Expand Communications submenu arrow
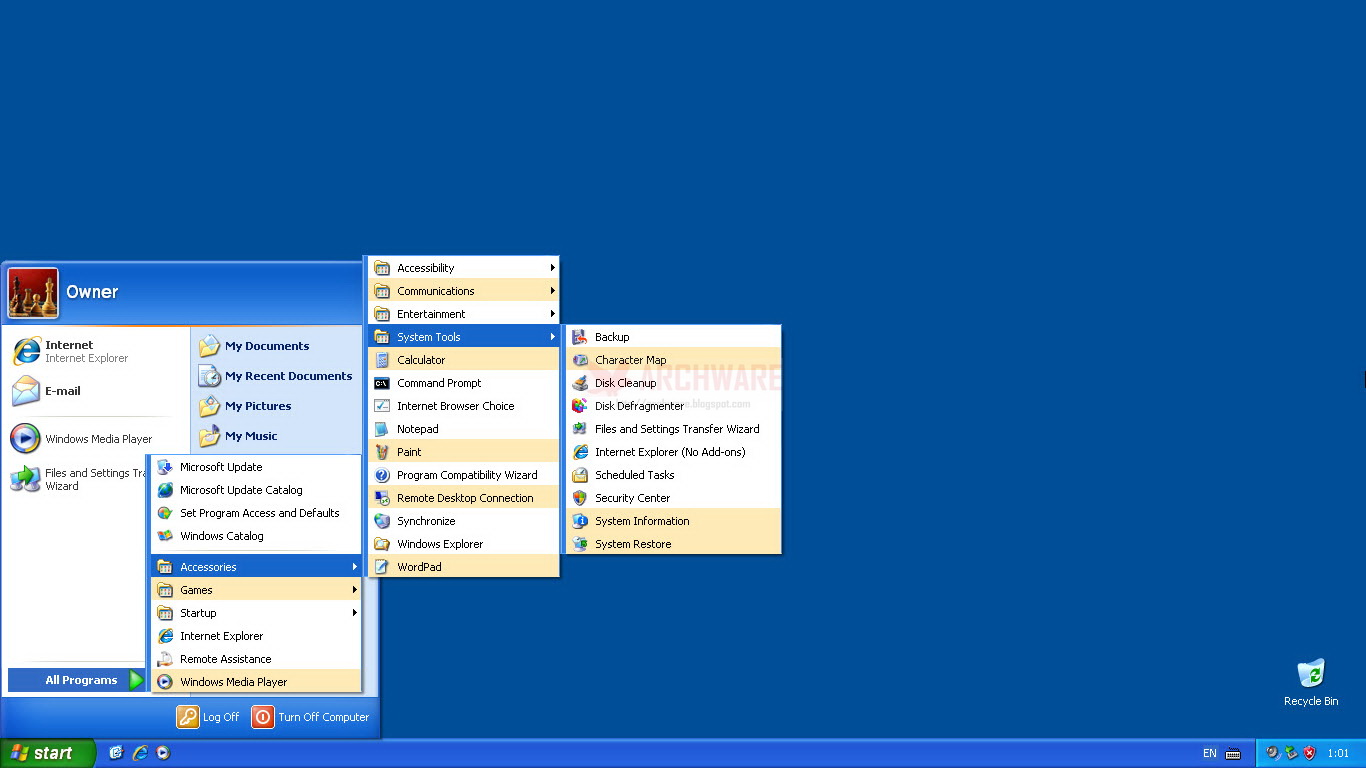This screenshot has width=1366, height=768. (552, 291)
